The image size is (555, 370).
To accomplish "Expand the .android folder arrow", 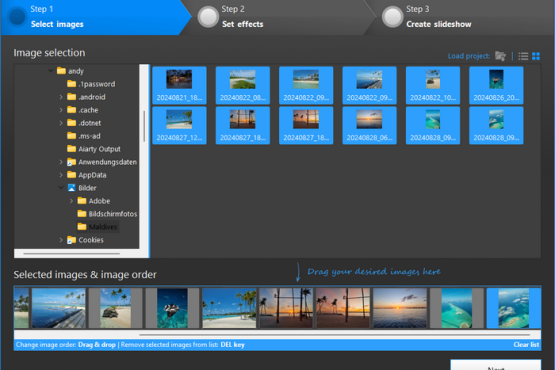I will click(x=61, y=97).
